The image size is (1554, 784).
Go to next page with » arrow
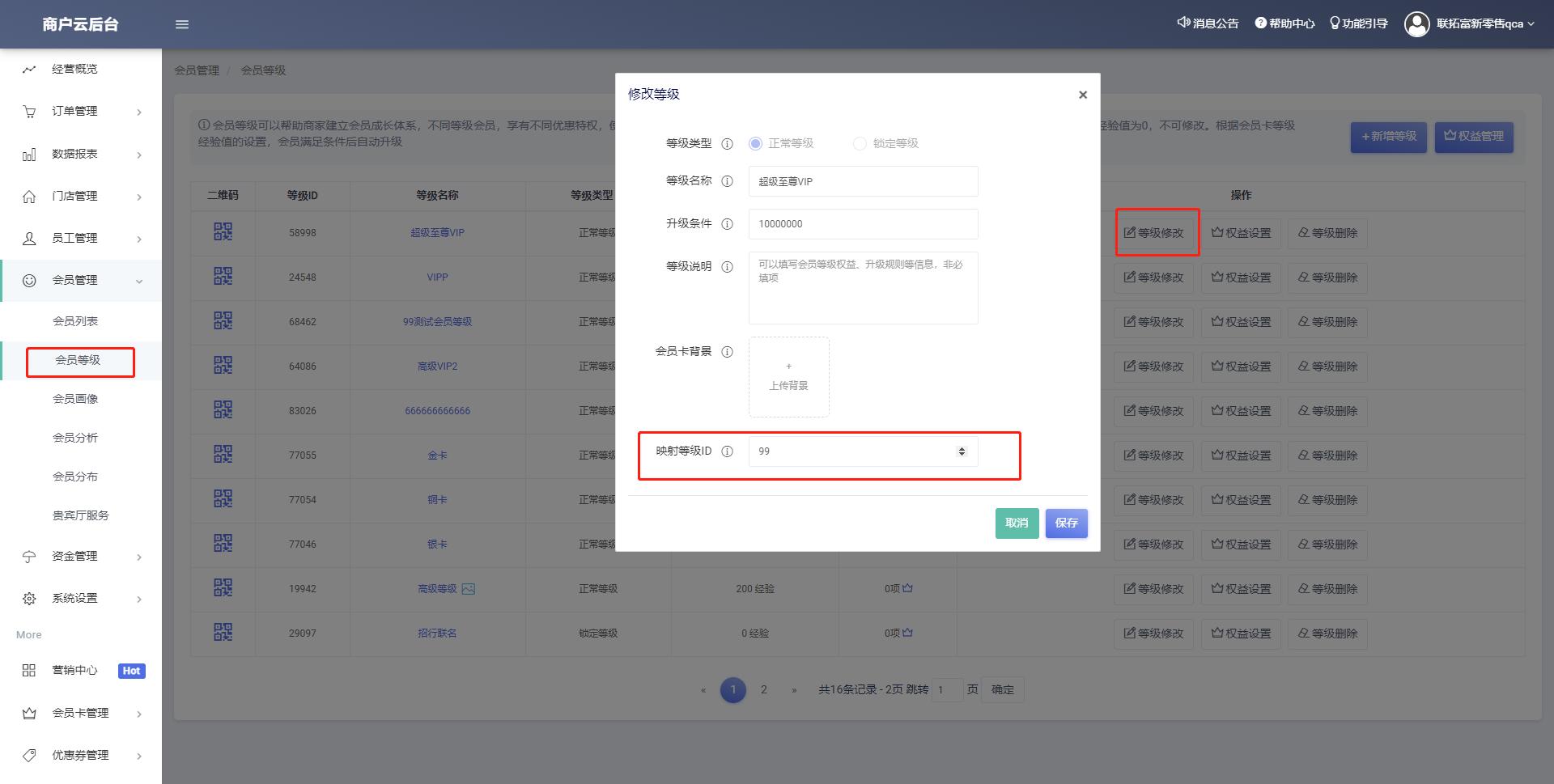coord(794,690)
